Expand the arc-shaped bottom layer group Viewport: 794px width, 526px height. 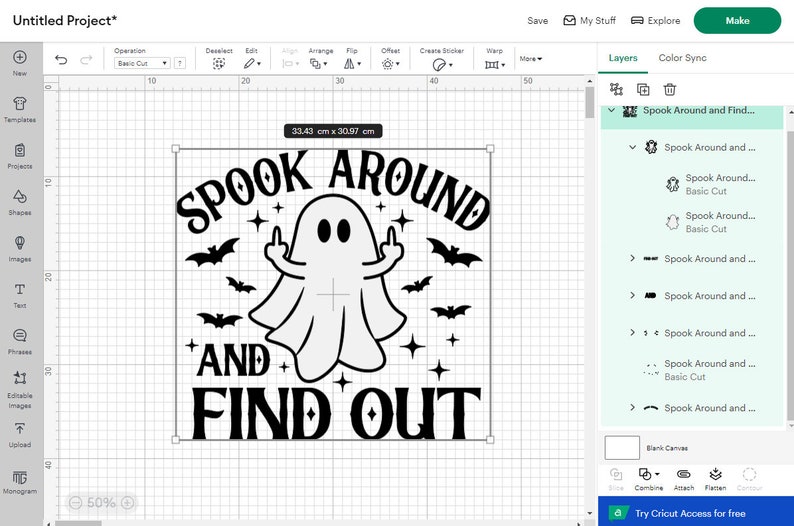tap(632, 407)
